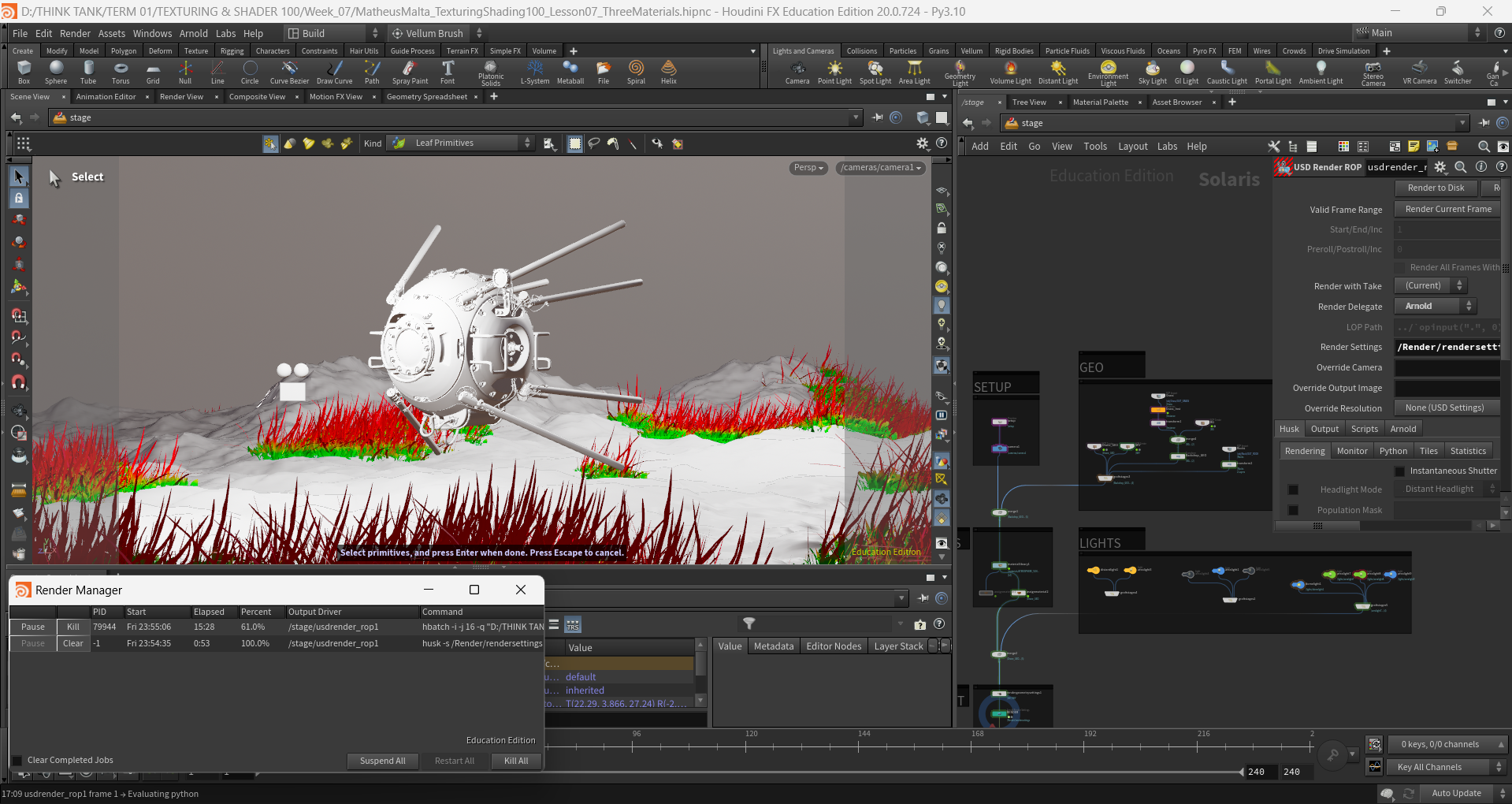Open the Render Delegate Arnold dropdown

[x=1436, y=306]
